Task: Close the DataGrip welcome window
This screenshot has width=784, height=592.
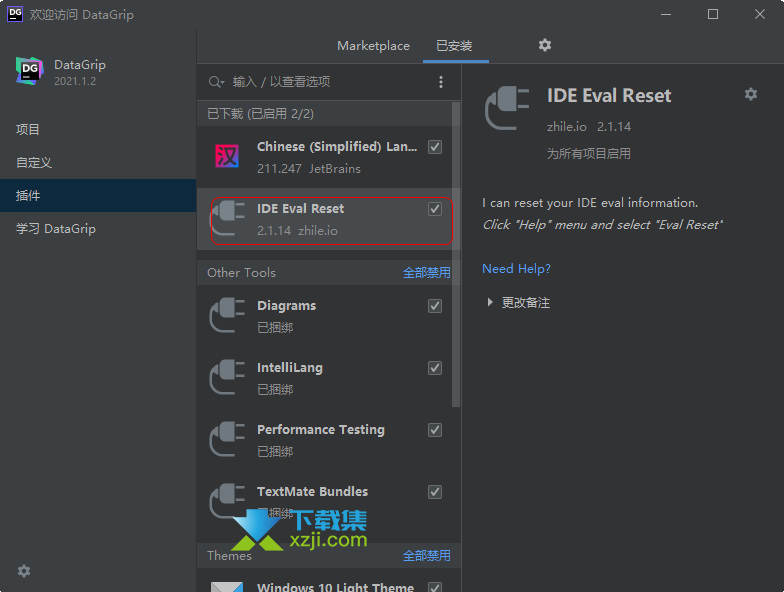Action: pos(760,14)
